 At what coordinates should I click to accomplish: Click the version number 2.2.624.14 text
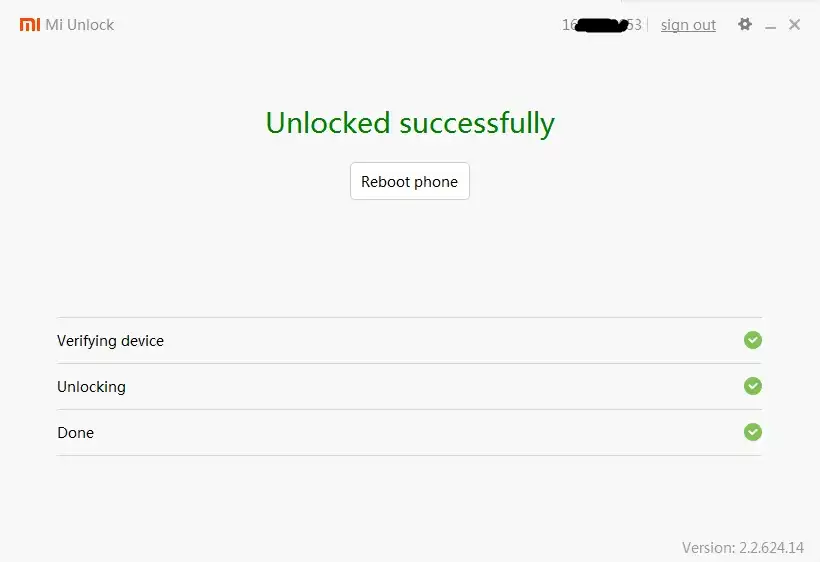coord(772,547)
